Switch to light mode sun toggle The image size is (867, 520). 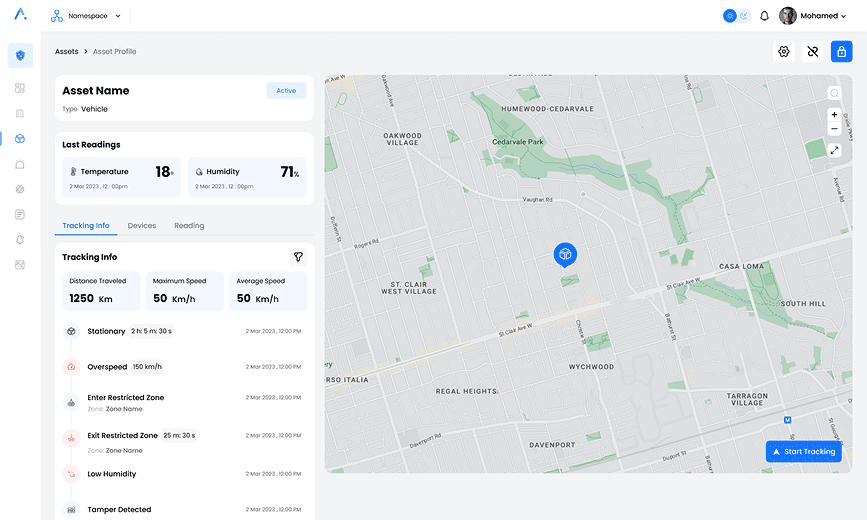pos(730,16)
